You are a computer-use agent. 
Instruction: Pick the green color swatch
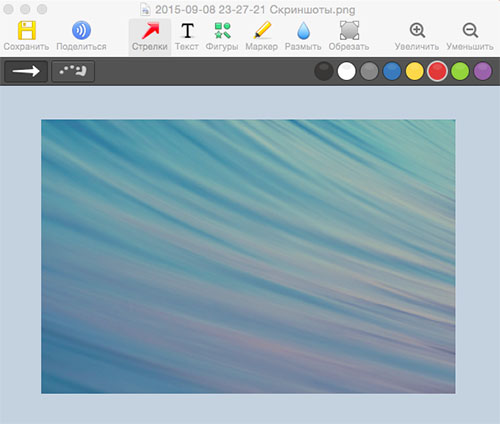click(x=460, y=71)
